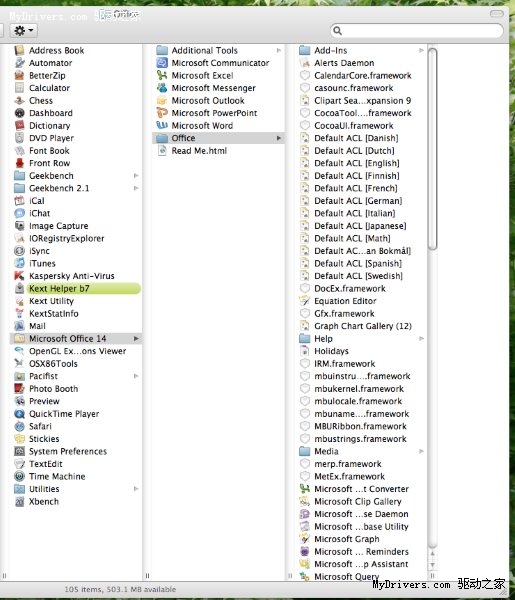Expand the Help folder arrow
Screen dimensions: 515x600
pyautogui.click(x=421, y=339)
